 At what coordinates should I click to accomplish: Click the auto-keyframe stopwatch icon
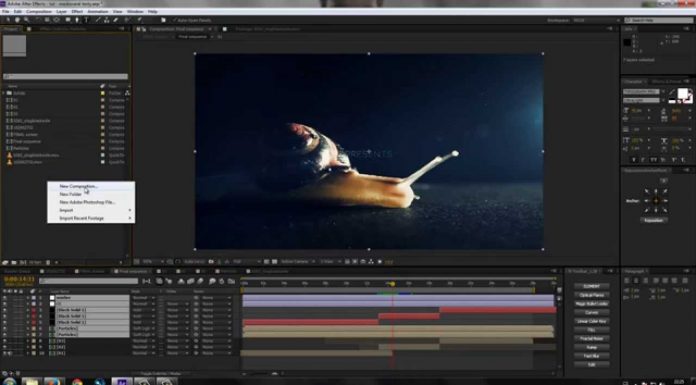(221, 281)
